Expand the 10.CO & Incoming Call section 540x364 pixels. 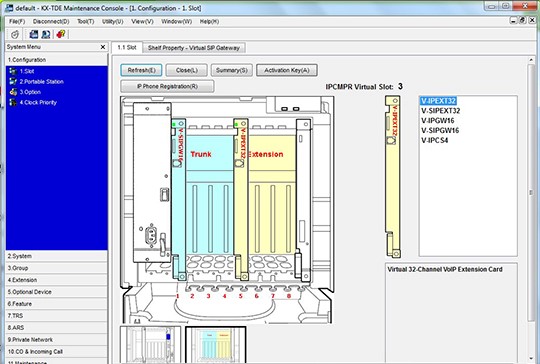[x=56, y=352]
